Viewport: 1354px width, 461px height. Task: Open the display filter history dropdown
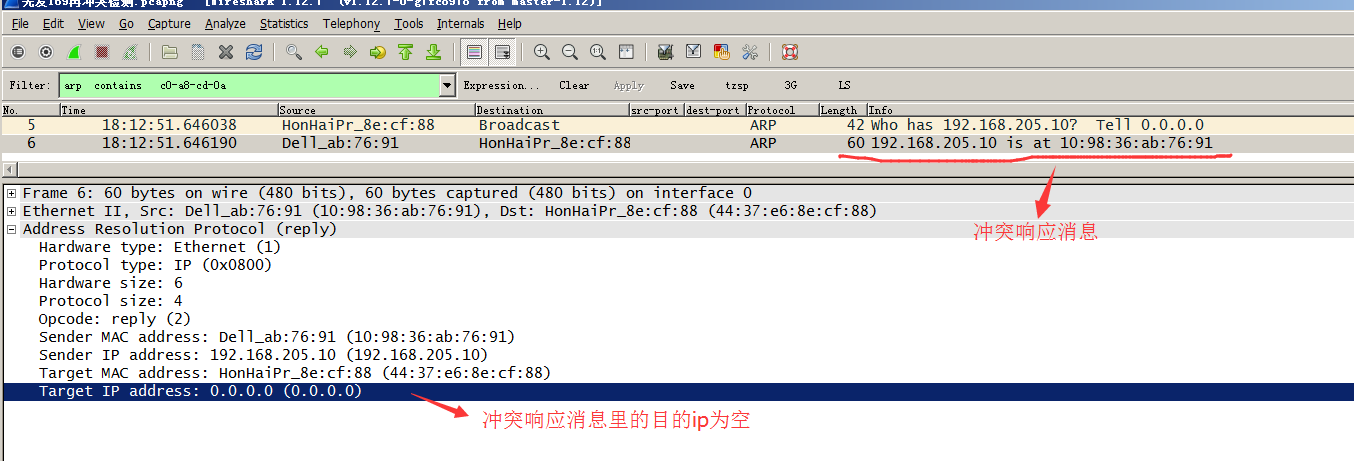[447, 86]
